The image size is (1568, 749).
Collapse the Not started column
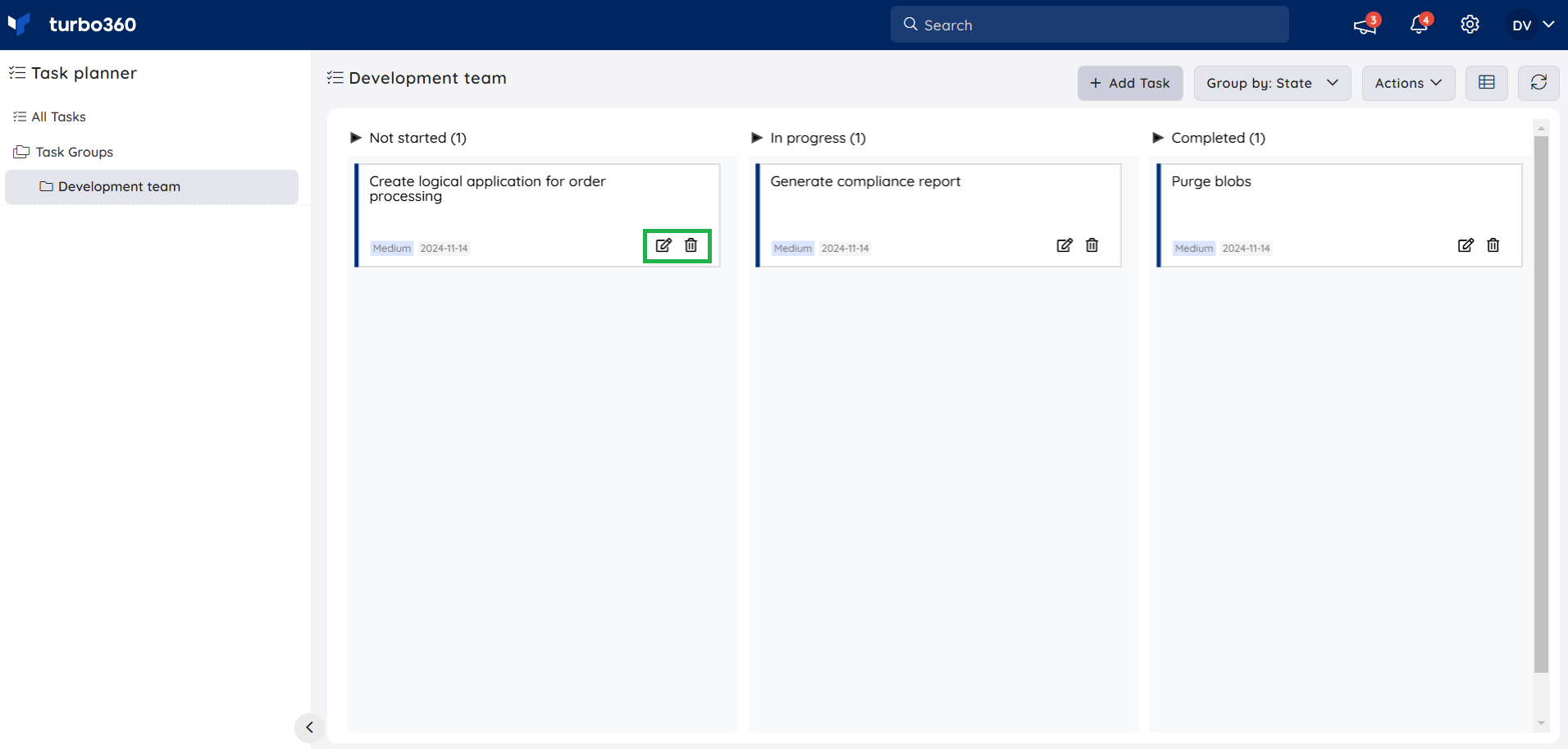tap(356, 138)
